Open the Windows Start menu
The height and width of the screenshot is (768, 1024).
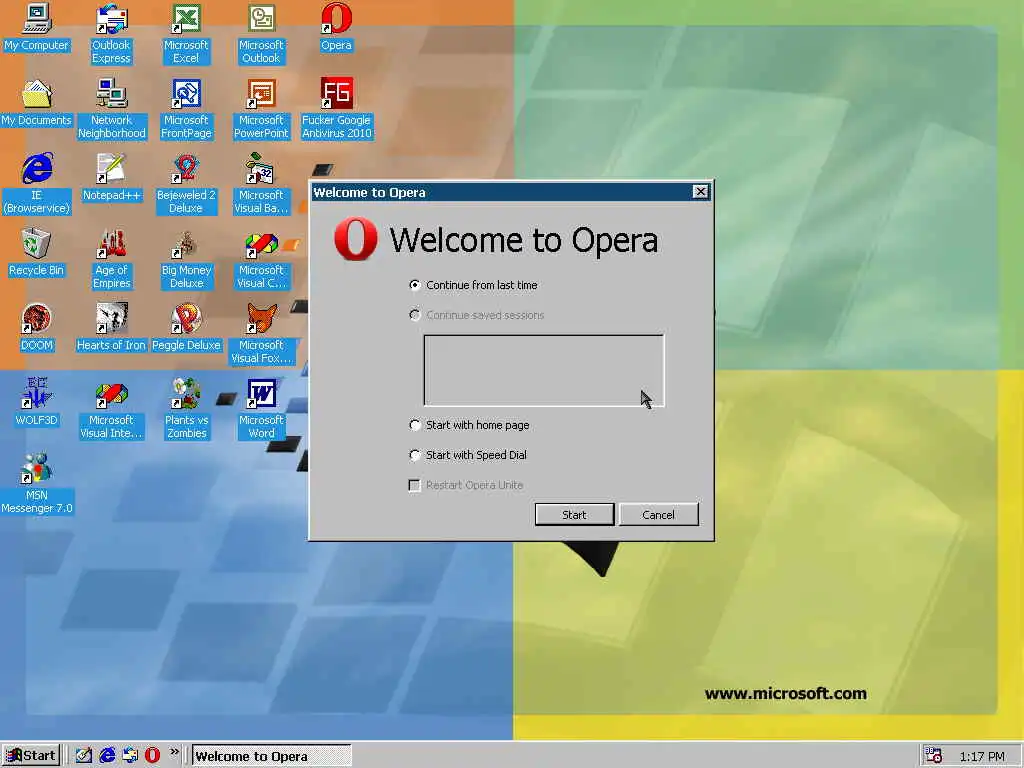click(31, 756)
